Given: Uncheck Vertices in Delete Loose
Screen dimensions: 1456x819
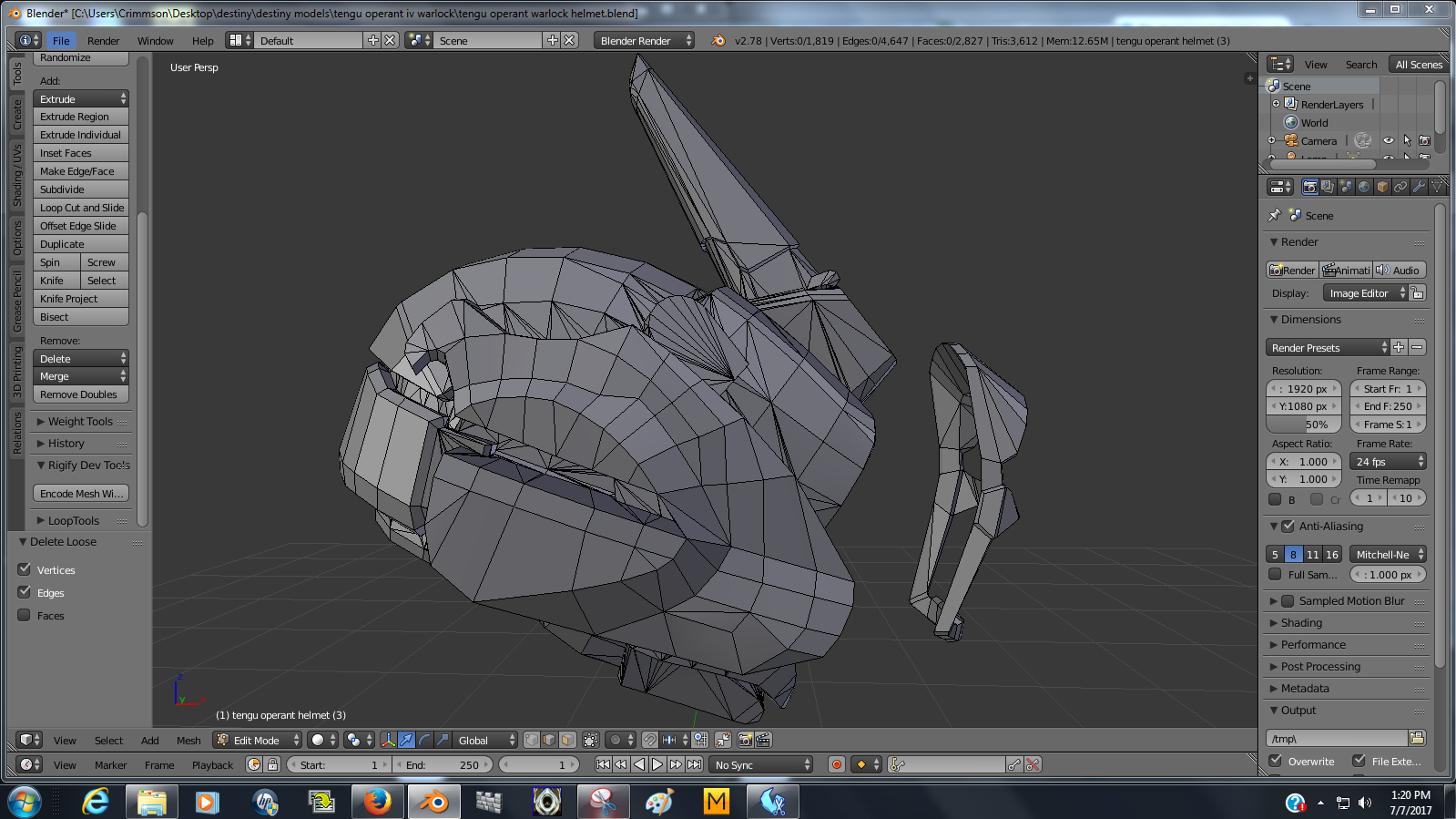Looking at the screenshot, I should (25, 569).
